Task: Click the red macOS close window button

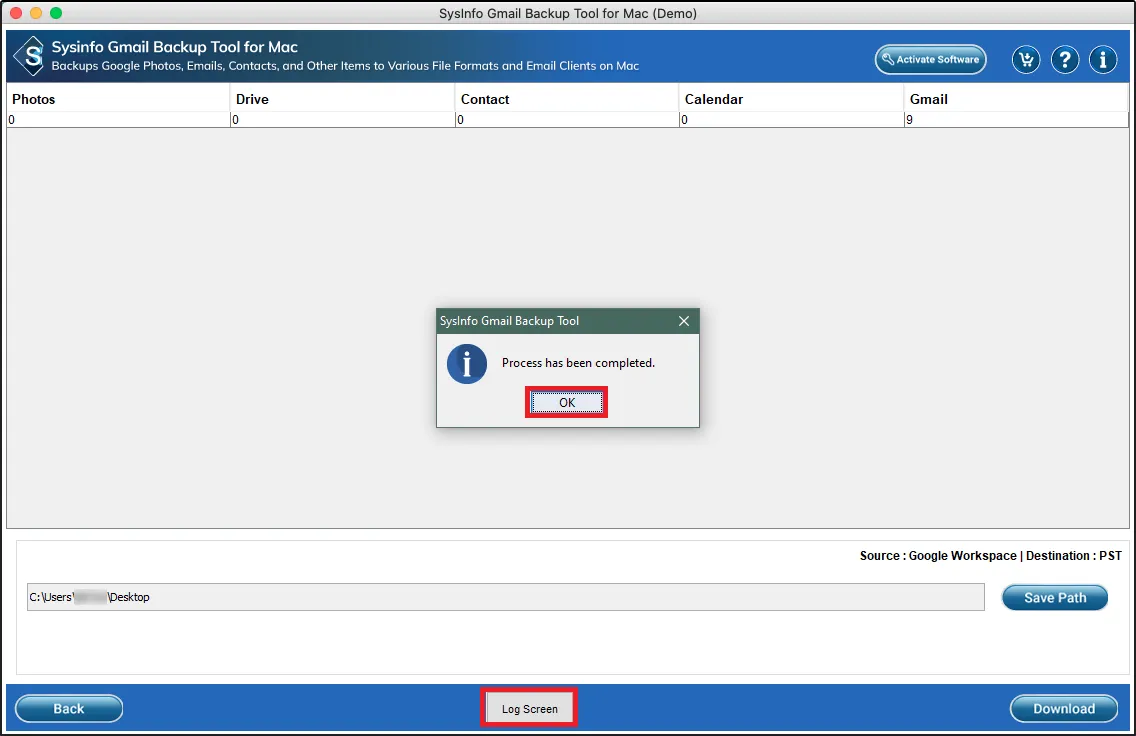Action: [x=16, y=13]
